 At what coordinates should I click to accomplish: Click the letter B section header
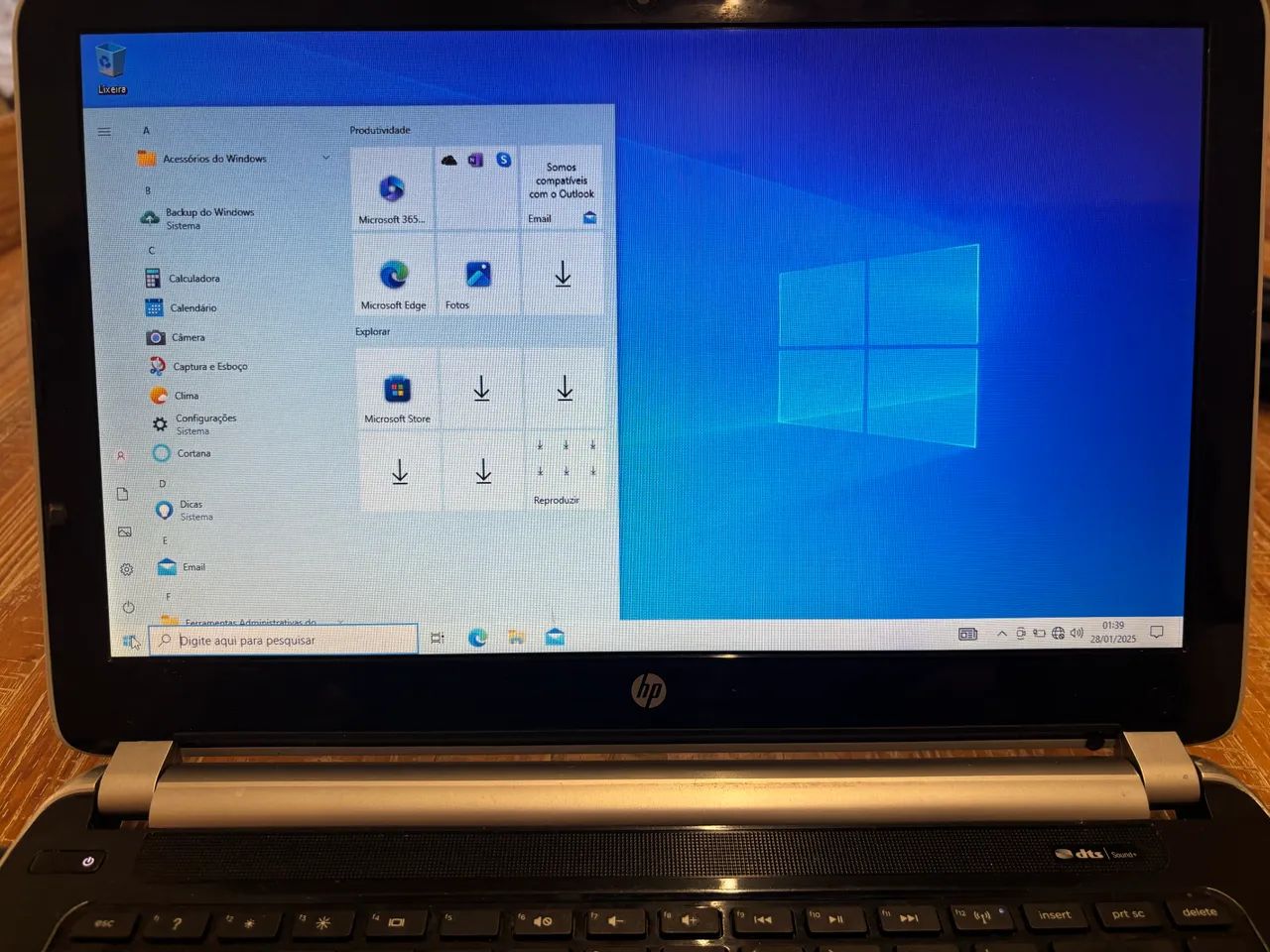pos(148,190)
